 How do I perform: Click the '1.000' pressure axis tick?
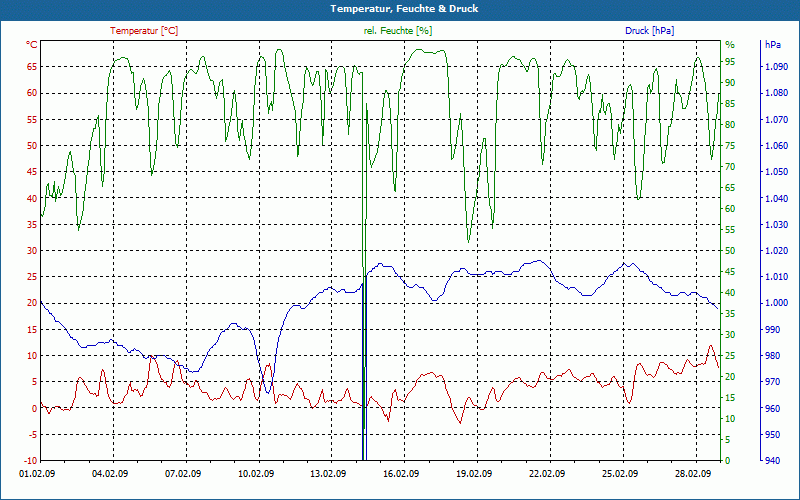pos(777,303)
